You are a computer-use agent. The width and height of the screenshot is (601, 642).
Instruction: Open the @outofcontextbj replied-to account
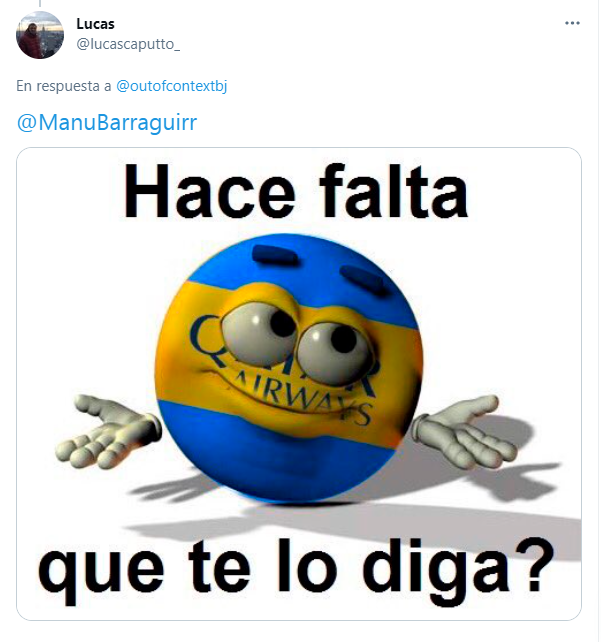click(172, 86)
